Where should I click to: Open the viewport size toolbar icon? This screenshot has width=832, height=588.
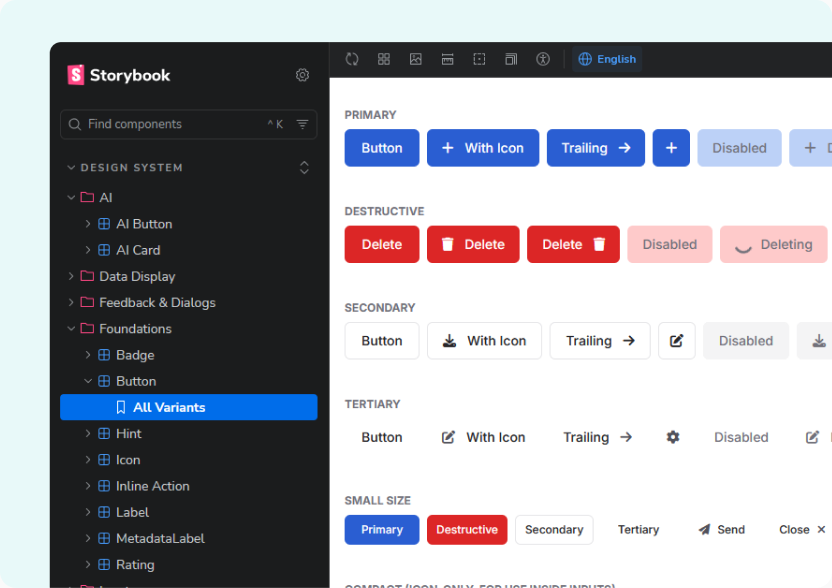pos(511,59)
